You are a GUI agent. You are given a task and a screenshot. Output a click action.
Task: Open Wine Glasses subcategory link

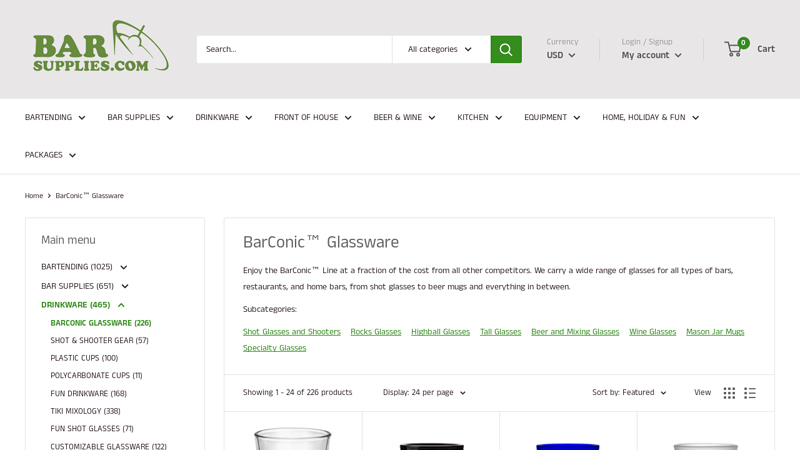(x=653, y=332)
